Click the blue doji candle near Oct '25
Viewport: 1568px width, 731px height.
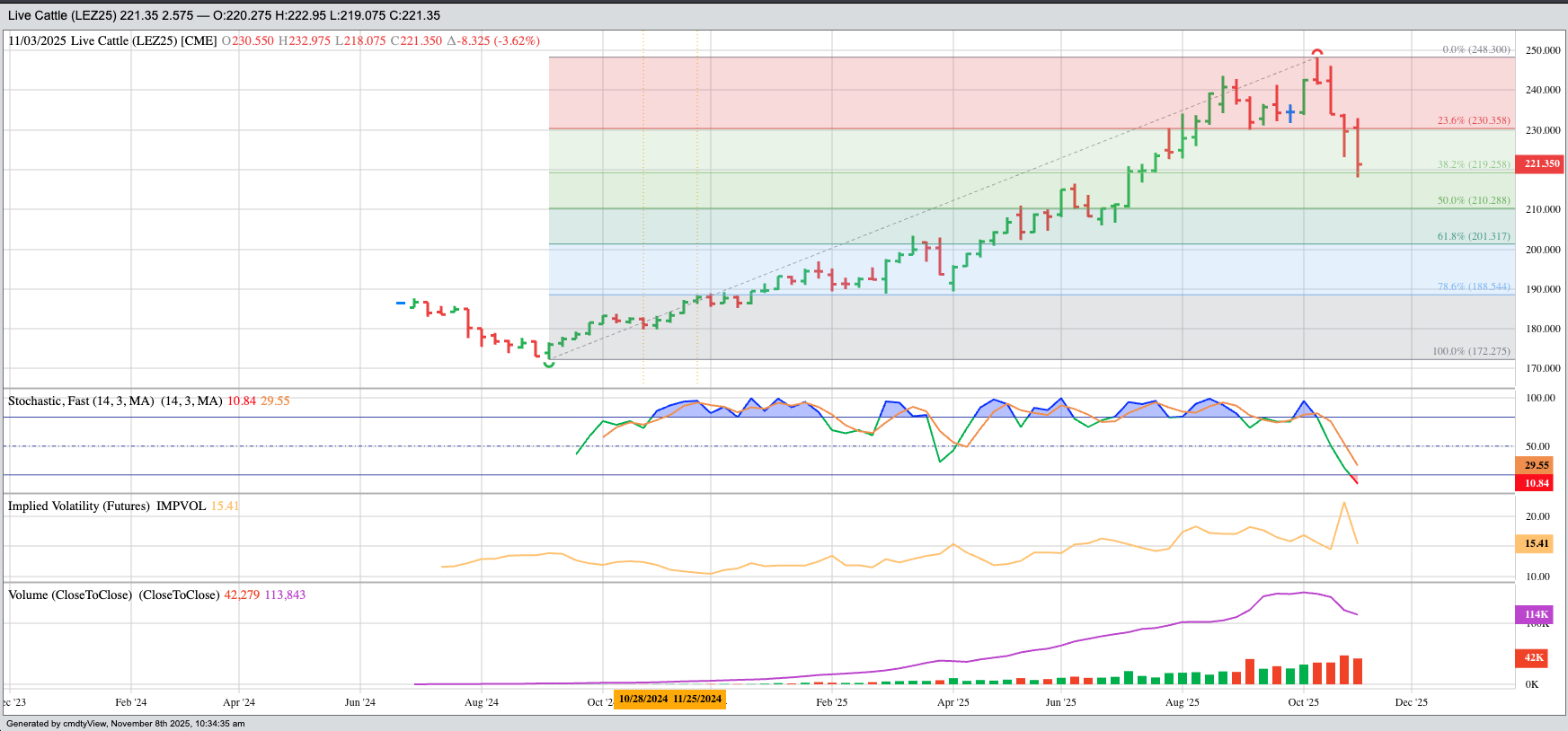(1290, 112)
